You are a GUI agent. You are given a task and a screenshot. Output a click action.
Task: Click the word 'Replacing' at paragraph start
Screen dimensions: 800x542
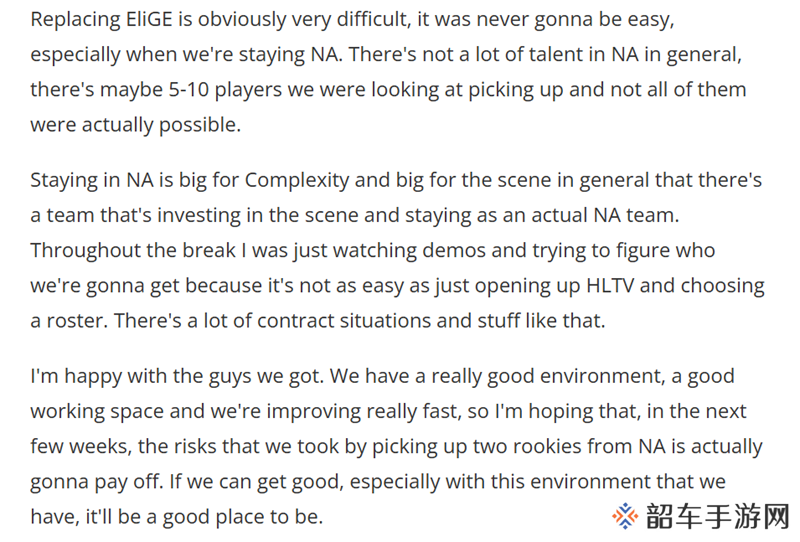click(x=76, y=20)
